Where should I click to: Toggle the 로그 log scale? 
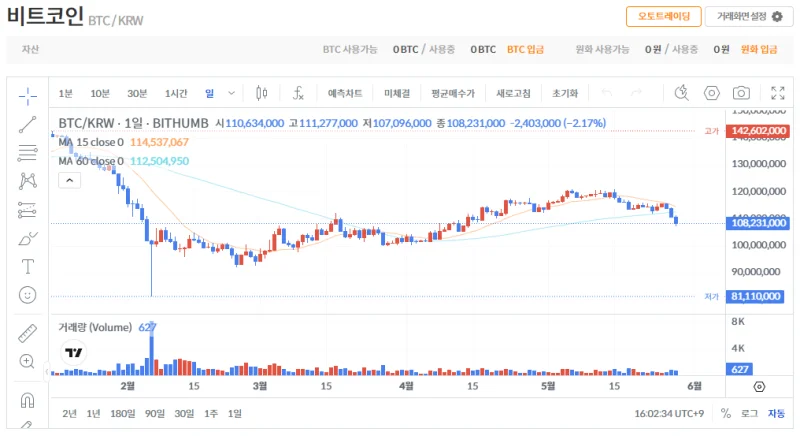click(x=749, y=413)
